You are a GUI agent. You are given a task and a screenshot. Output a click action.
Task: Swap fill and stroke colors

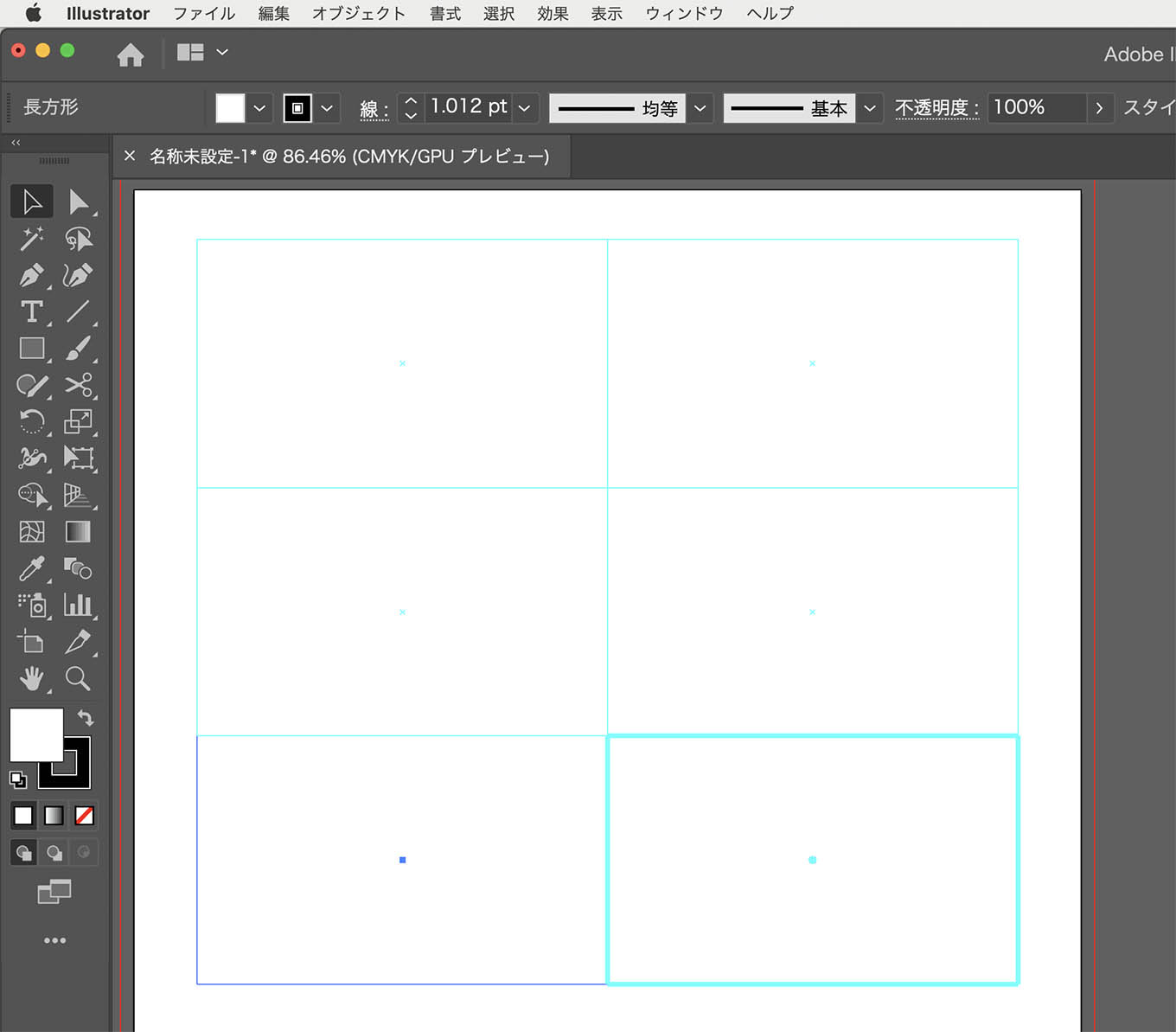pyautogui.click(x=85, y=717)
